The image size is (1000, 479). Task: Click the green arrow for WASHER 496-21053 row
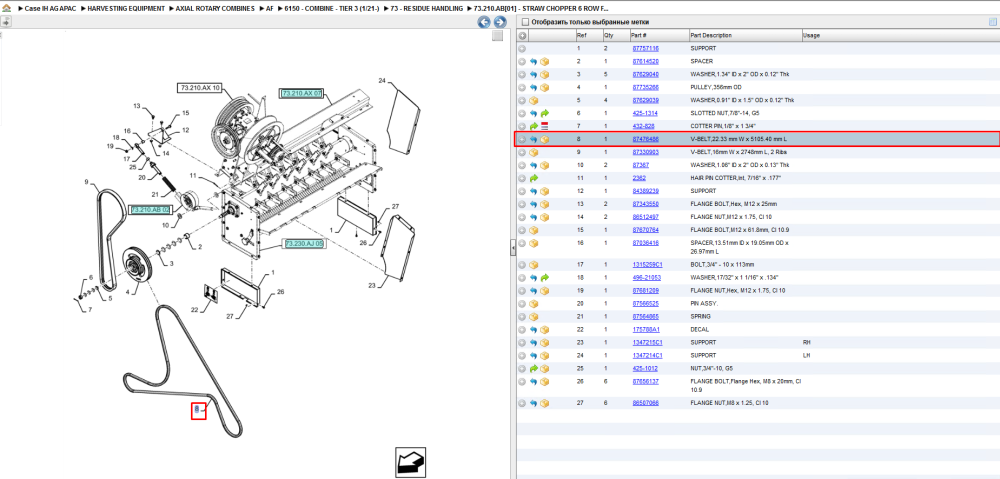tap(545, 277)
